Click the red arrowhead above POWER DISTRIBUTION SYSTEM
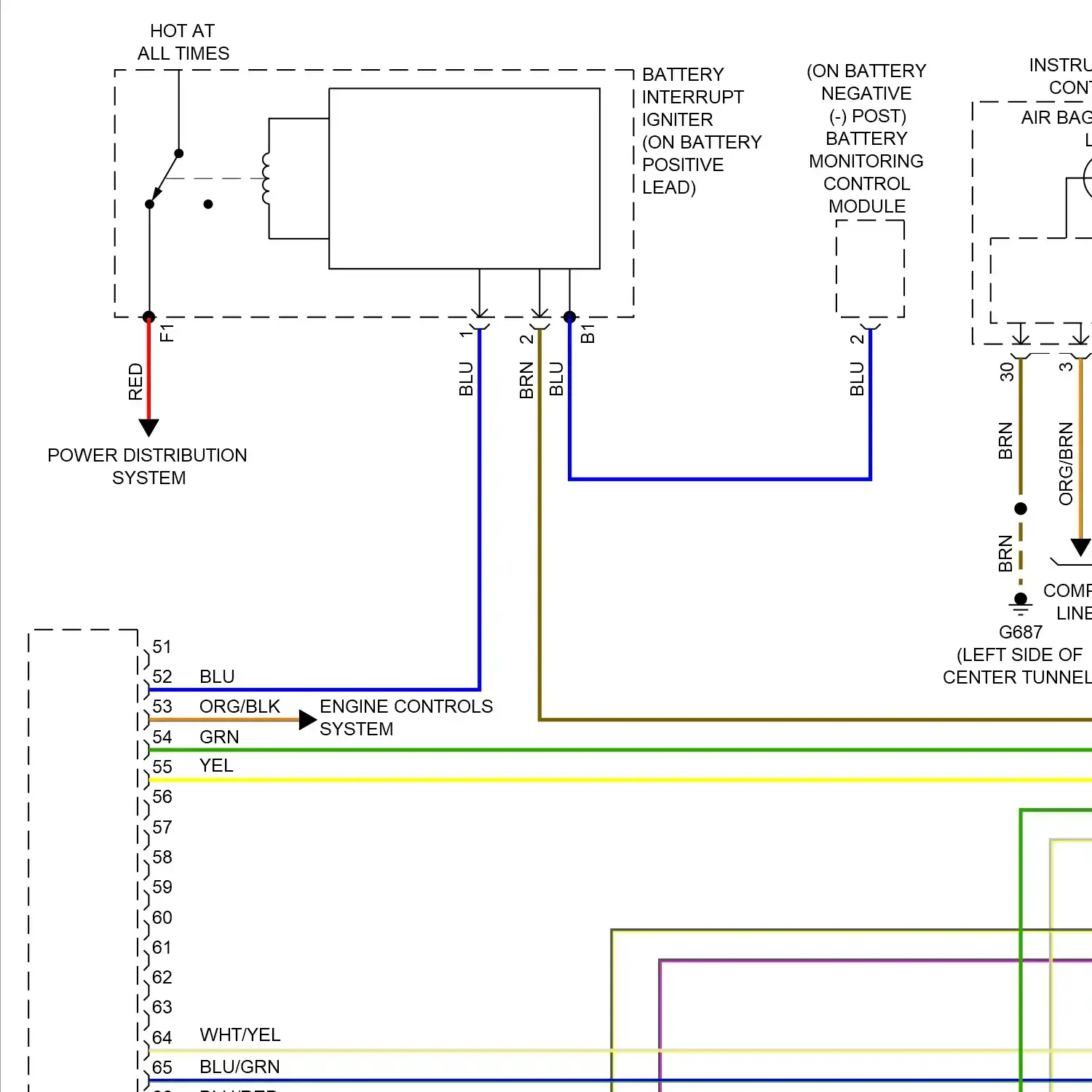 point(149,427)
